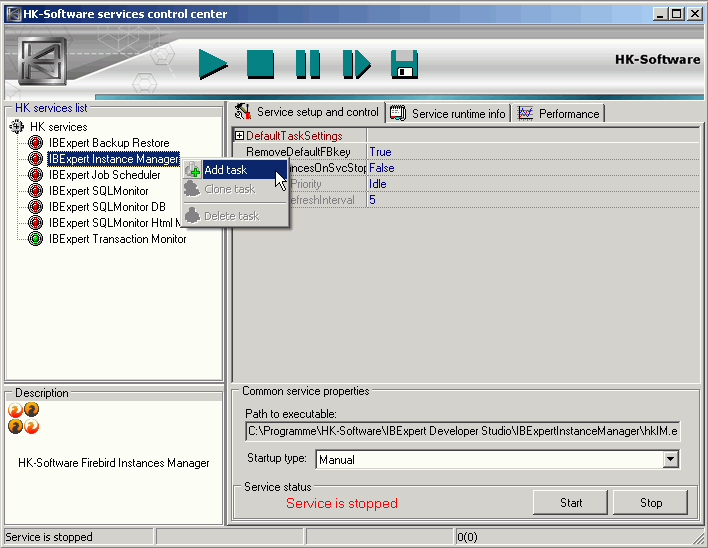
Task: Click the square Stop service icon
Action: pos(261,65)
